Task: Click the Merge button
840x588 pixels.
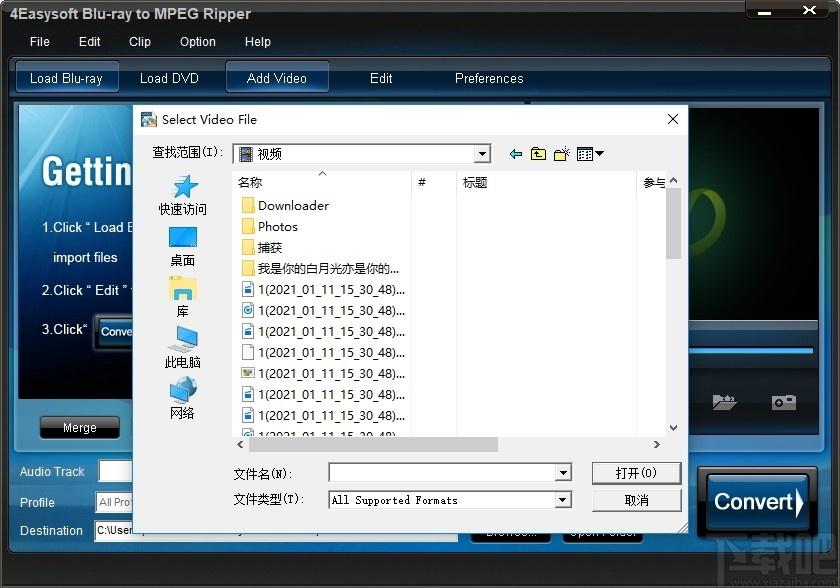Action: pyautogui.click(x=80, y=427)
